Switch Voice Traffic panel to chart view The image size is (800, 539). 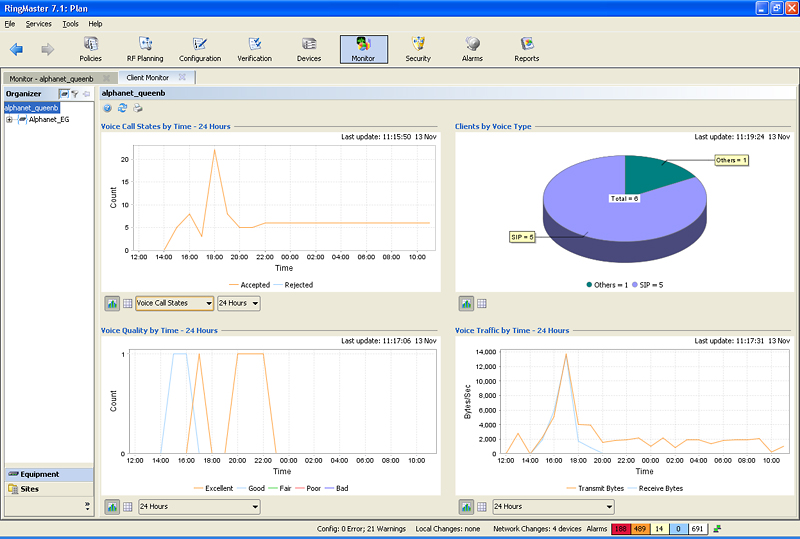point(467,507)
